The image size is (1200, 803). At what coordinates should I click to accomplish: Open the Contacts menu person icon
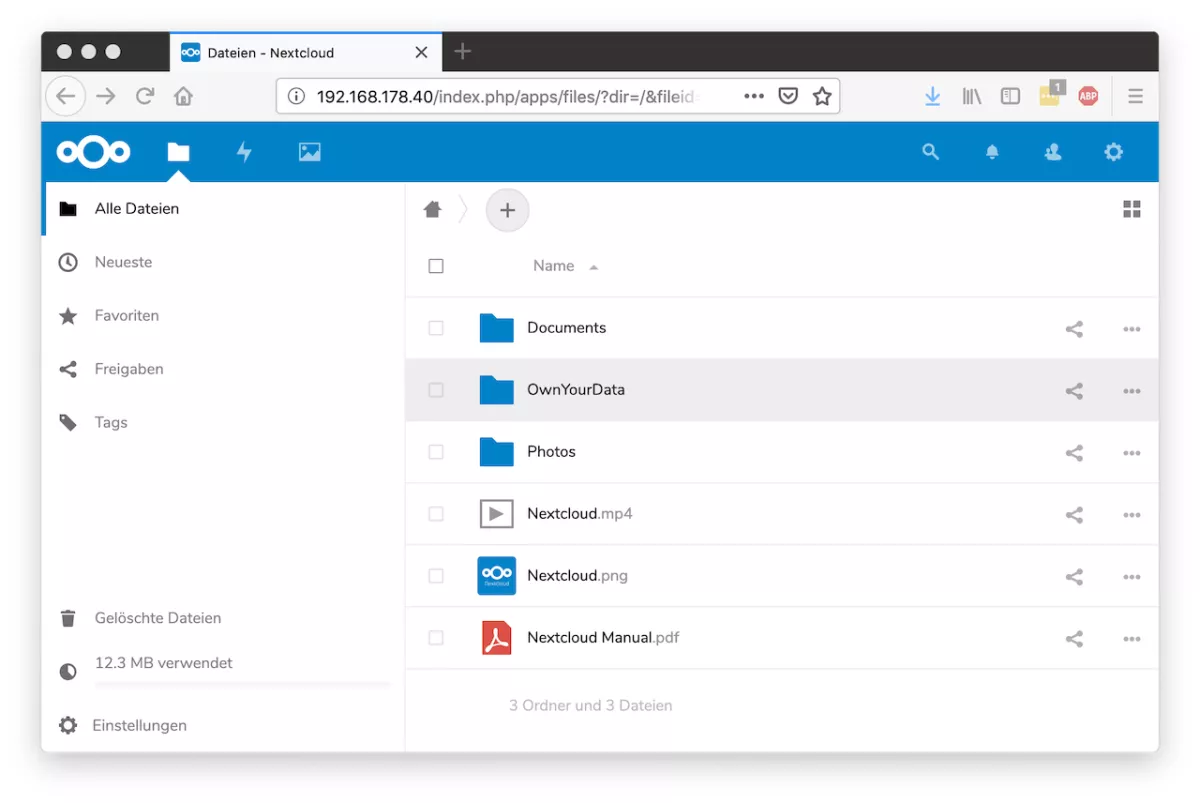tap(1052, 152)
